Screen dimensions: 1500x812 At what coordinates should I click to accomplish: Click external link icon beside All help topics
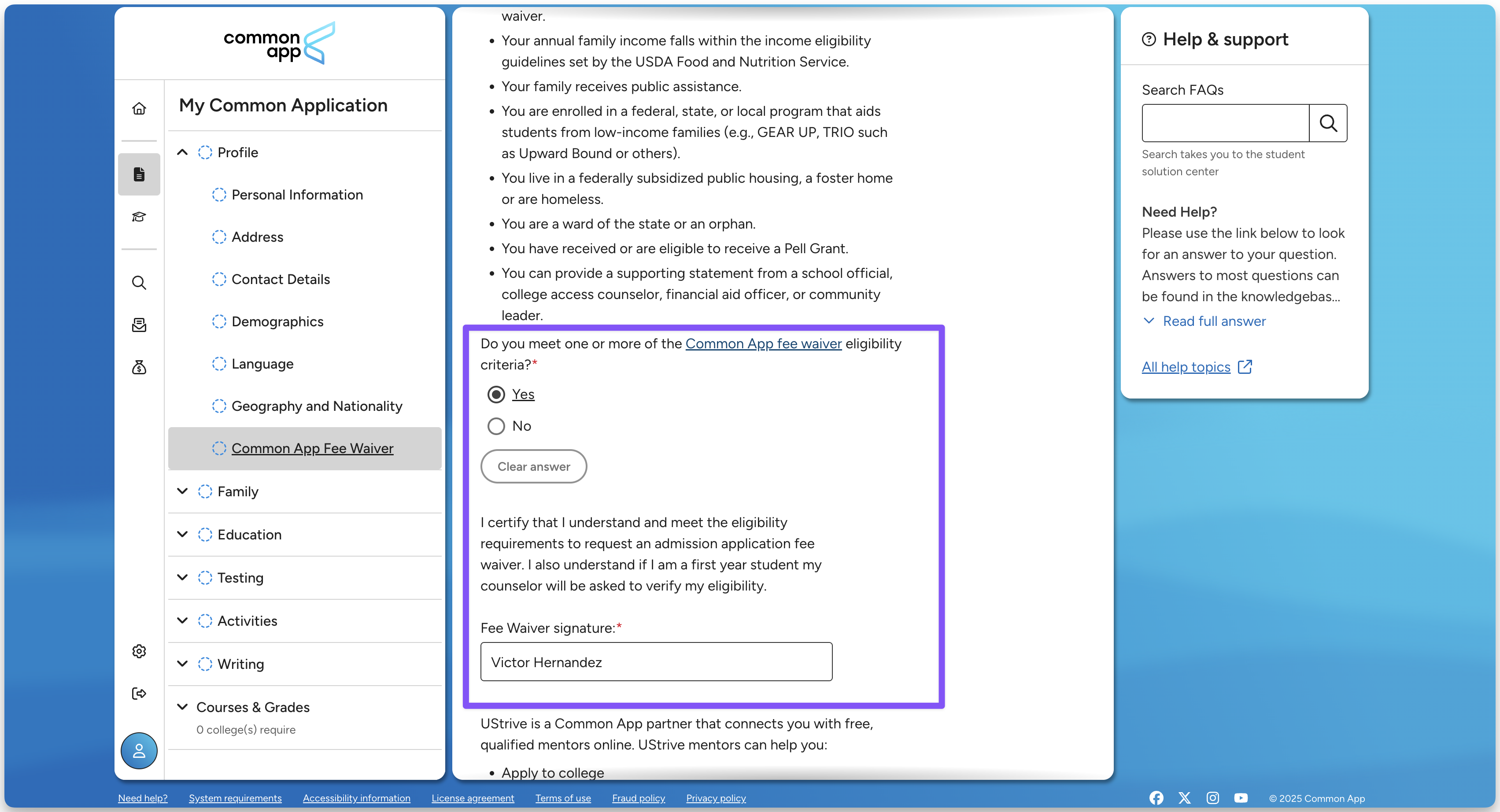[x=1245, y=367]
